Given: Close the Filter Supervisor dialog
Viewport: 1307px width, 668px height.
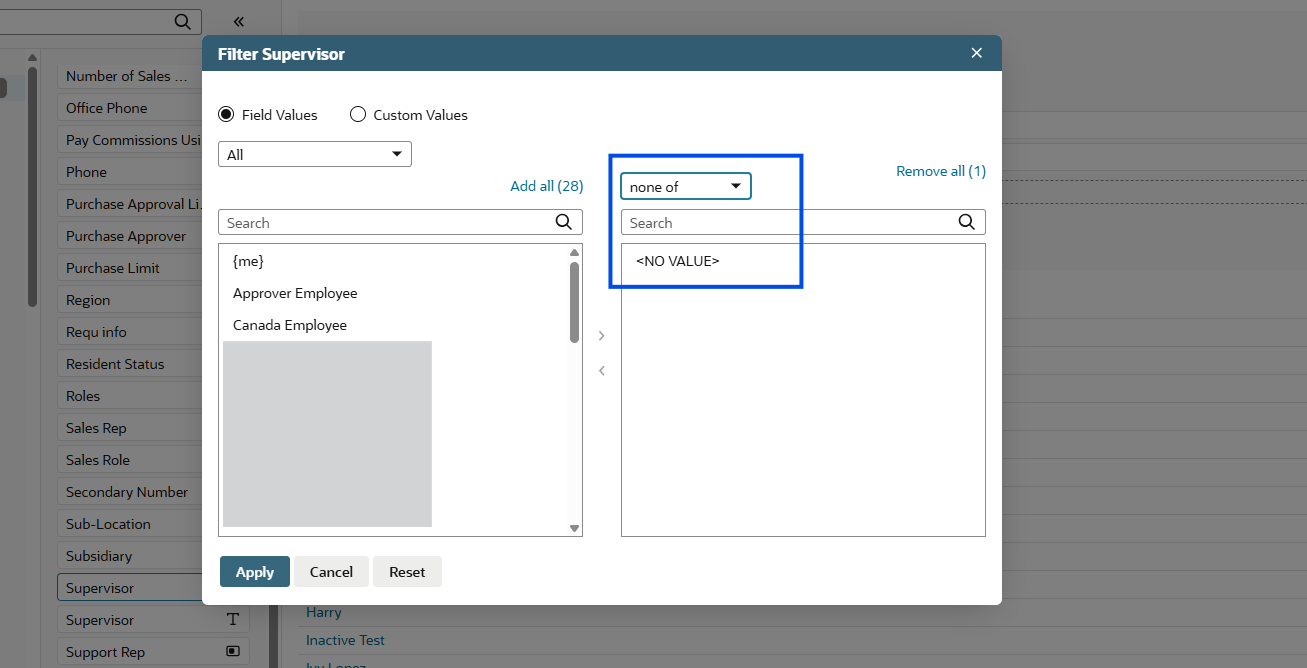Looking at the screenshot, I should pos(977,53).
